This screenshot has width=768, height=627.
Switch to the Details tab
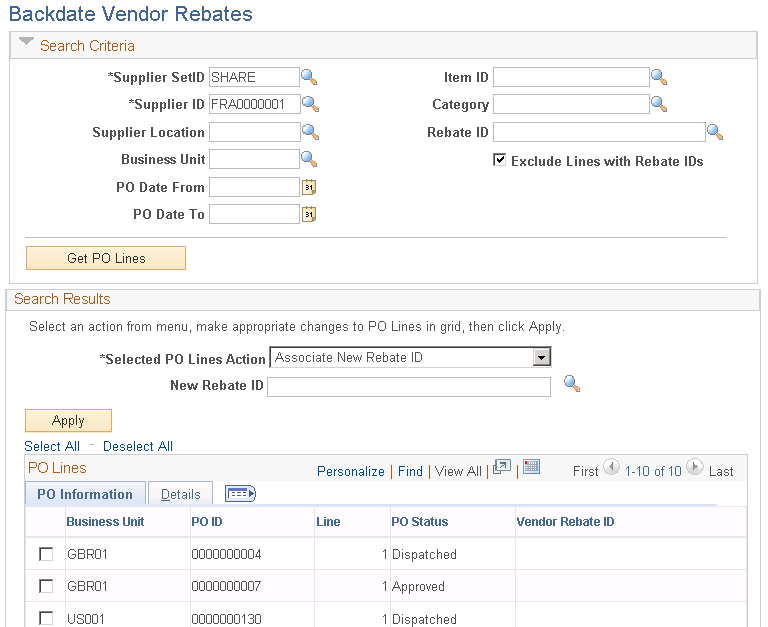180,494
